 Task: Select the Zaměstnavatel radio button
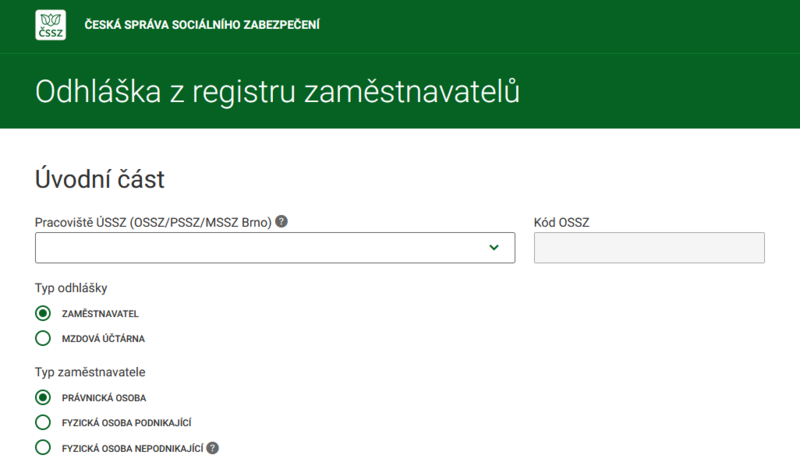coord(43,313)
